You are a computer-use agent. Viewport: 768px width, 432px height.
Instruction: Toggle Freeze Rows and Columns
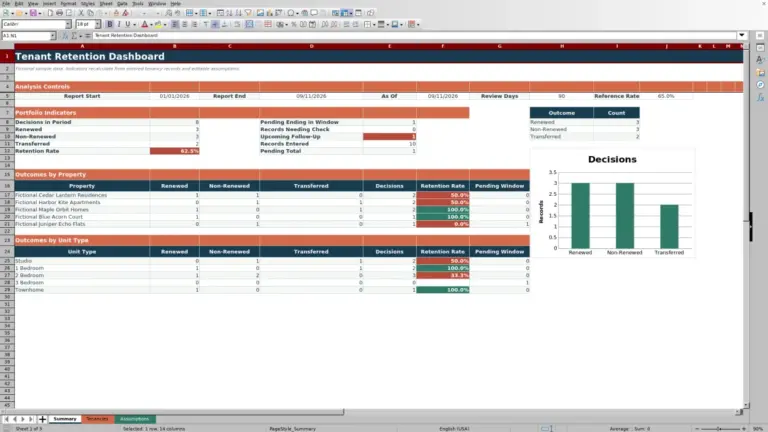point(345,13)
